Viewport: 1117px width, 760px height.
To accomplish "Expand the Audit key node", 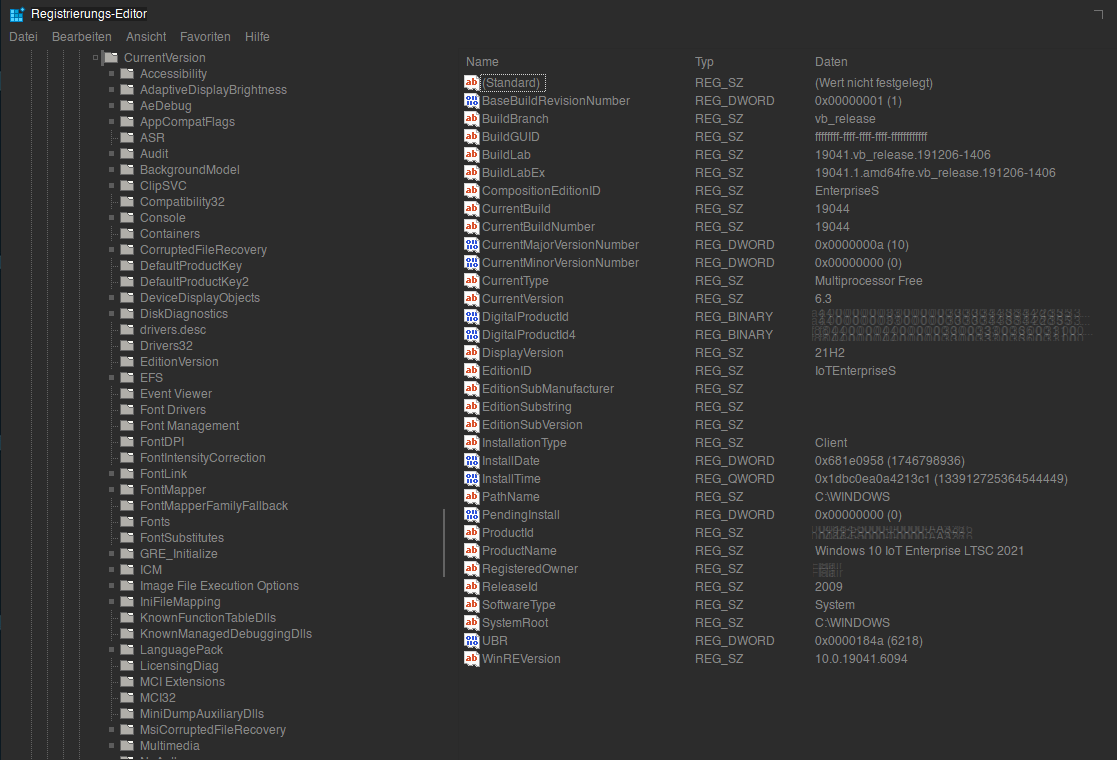I will [111, 154].
